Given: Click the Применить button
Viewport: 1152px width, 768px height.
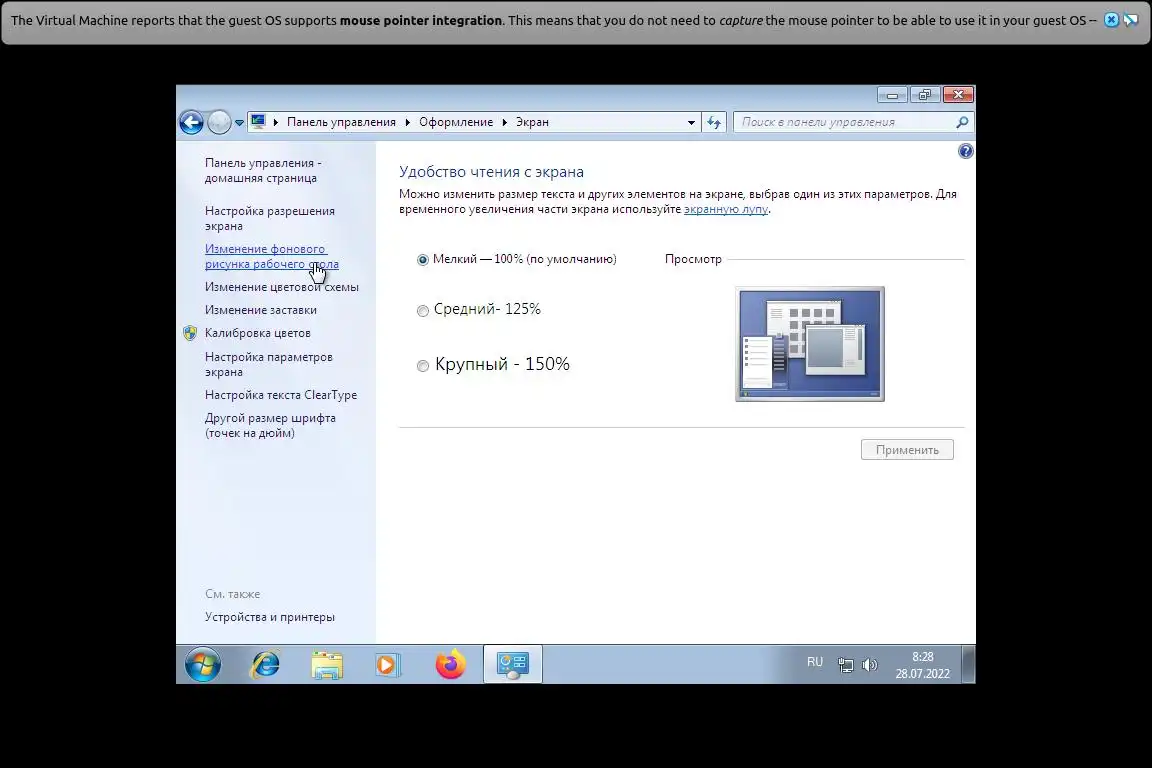Looking at the screenshot, I should tap(907, 450).
